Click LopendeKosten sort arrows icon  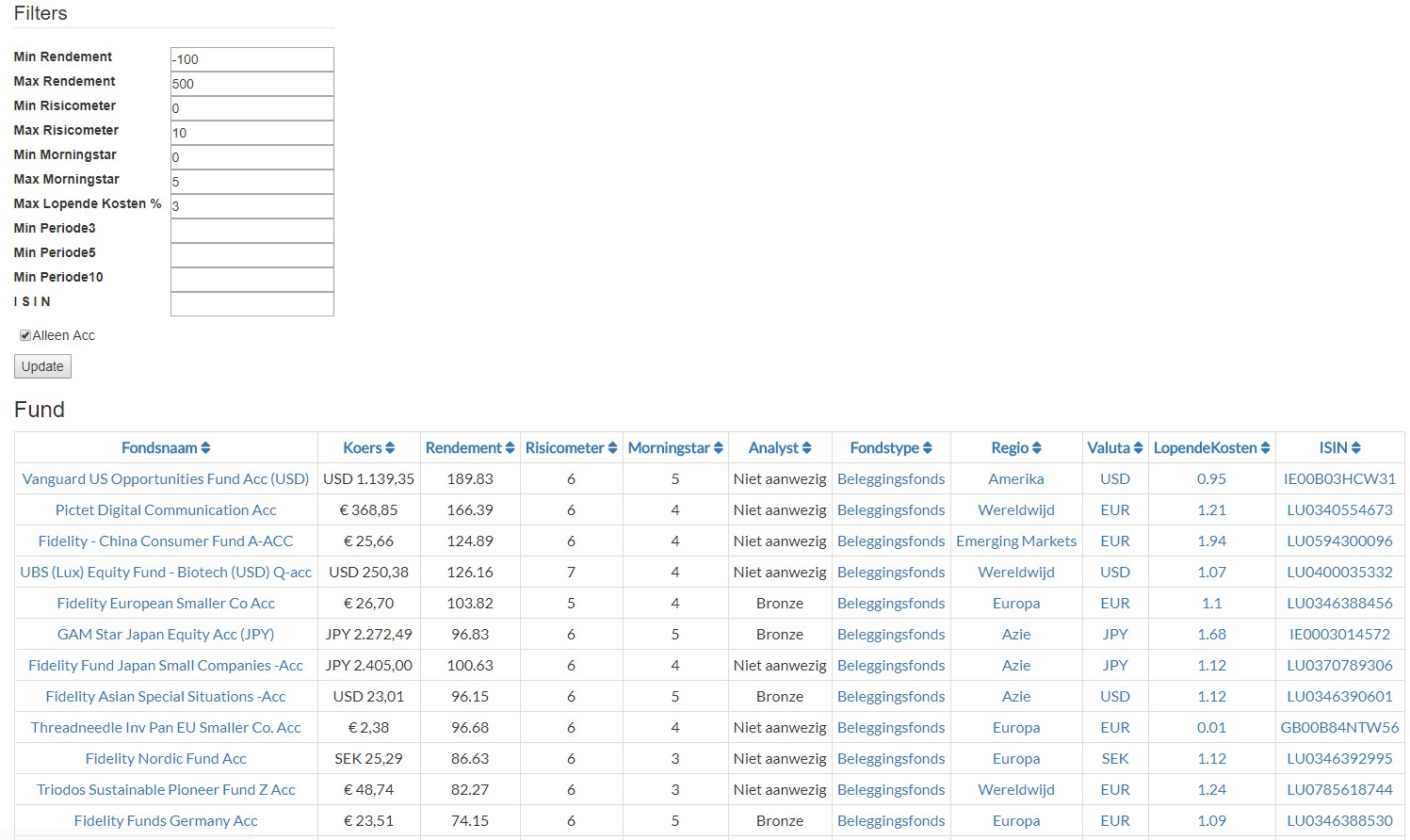point(1265,448)
